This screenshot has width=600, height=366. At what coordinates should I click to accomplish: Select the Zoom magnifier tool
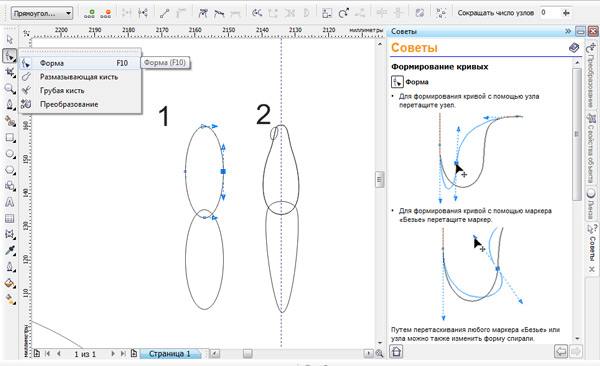(10, 89)
